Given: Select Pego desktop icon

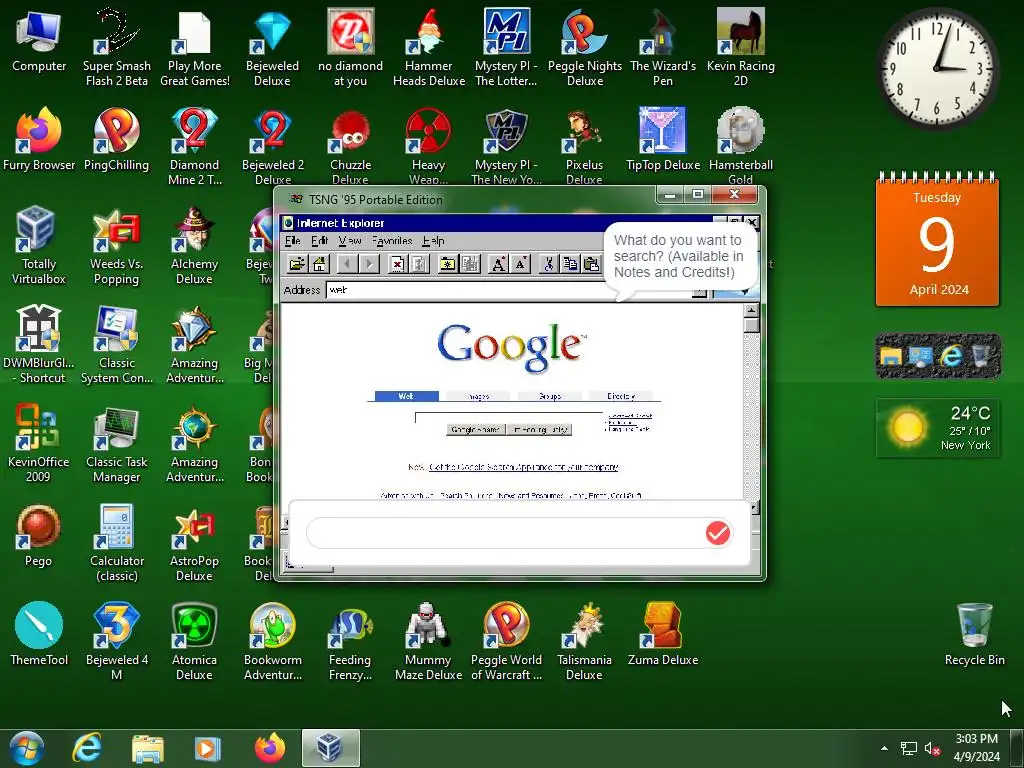Looking at the screenshot, I should pyautogui.click(x=39, y=536).
